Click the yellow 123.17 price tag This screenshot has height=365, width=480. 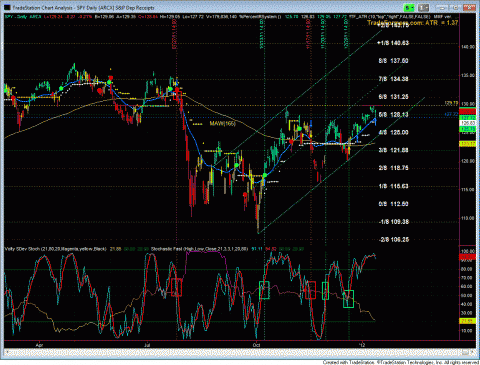point(468,144)
